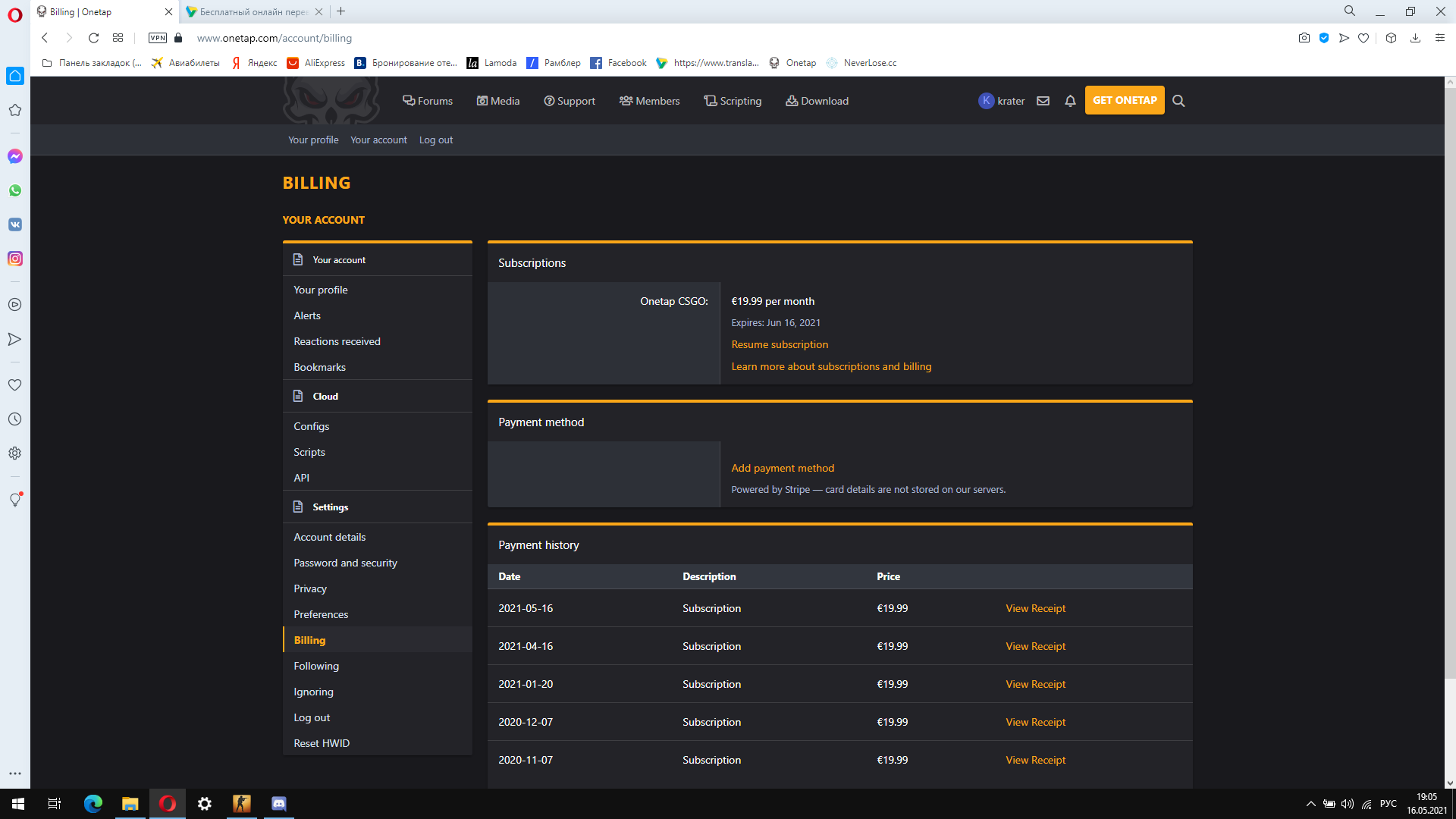
Task: Open Messenger in Opera sidebar
Action: 15,156
